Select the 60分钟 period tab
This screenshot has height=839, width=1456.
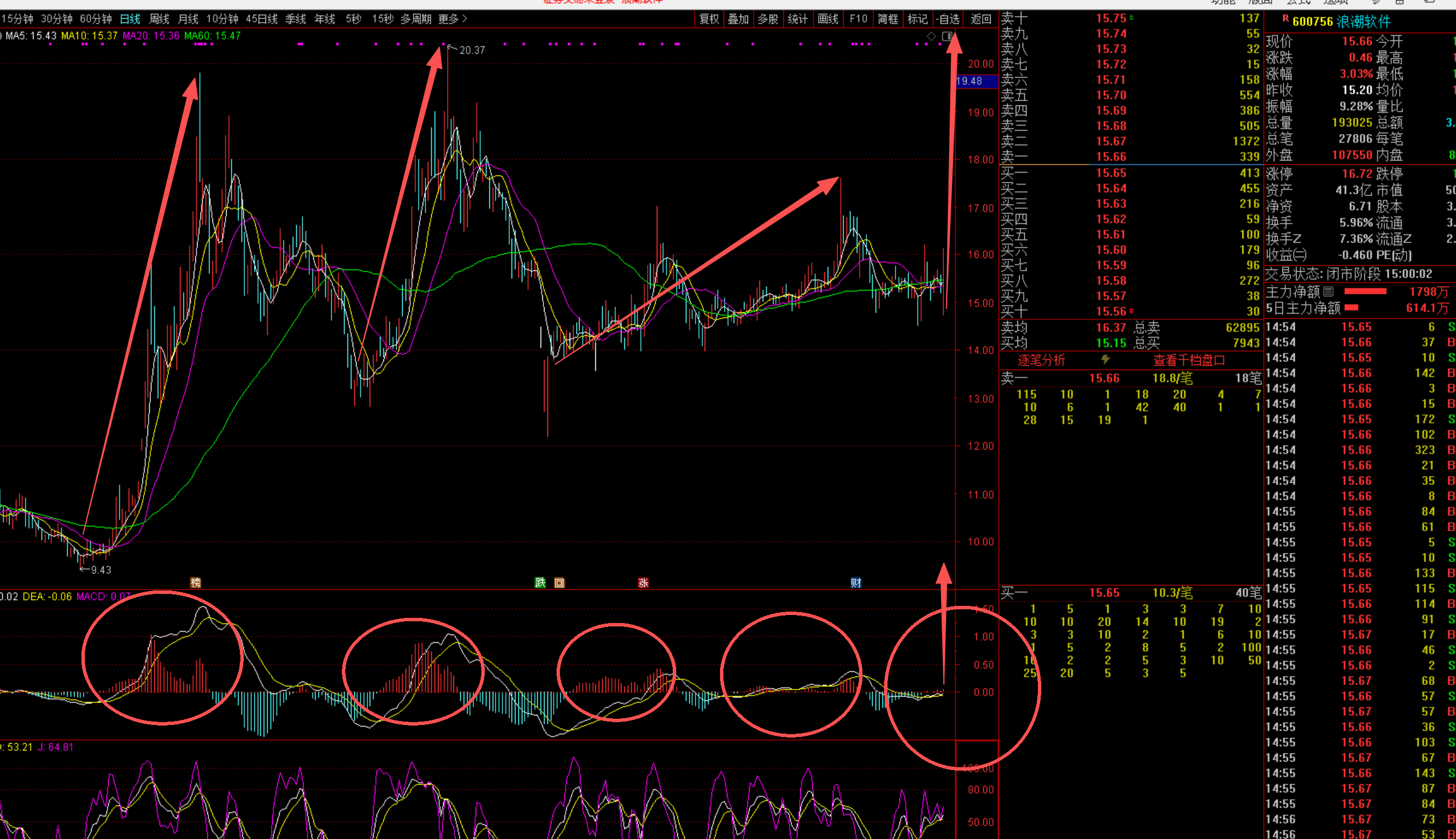coord(96,19)
